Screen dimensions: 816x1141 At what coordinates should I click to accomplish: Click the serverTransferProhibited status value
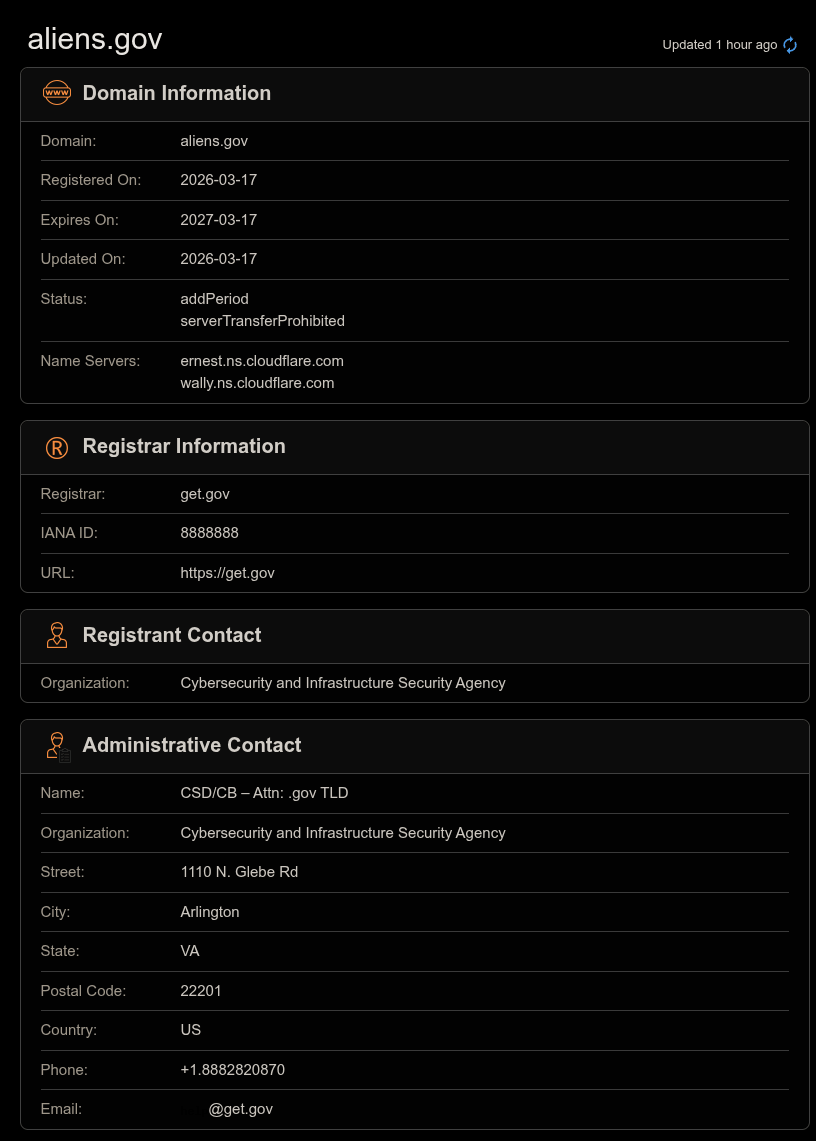tap(263, 321)
